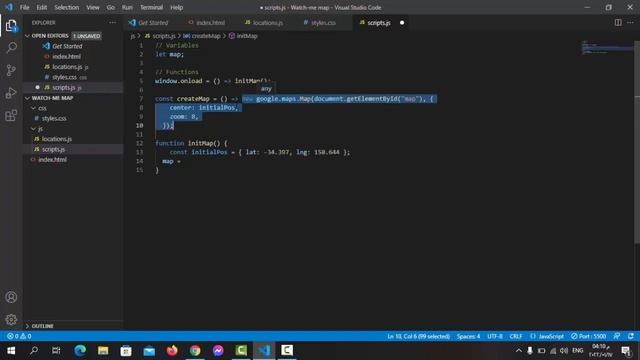Open Task View on taskbar
640x360 pixels.
click(x=56, y=351)
